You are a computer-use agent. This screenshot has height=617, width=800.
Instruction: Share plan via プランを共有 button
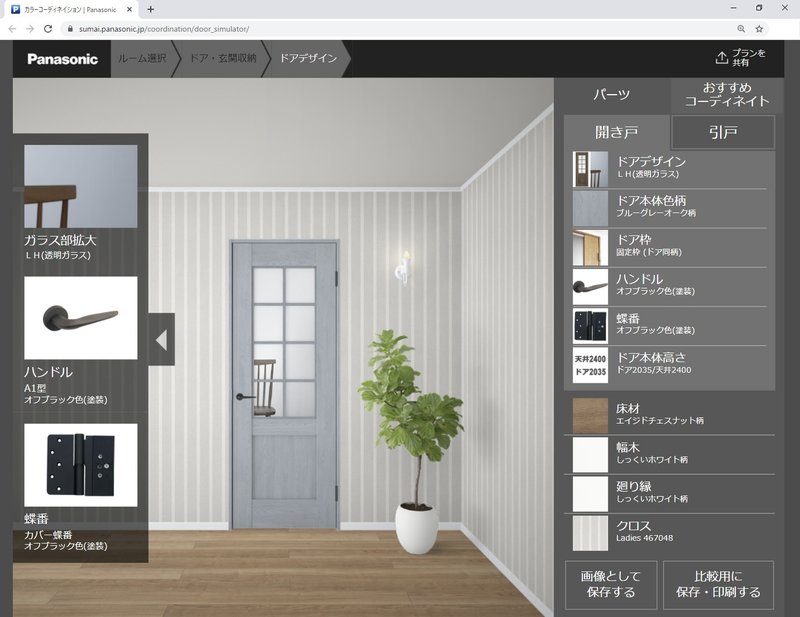pyautogui.click(x=741, y=58)
